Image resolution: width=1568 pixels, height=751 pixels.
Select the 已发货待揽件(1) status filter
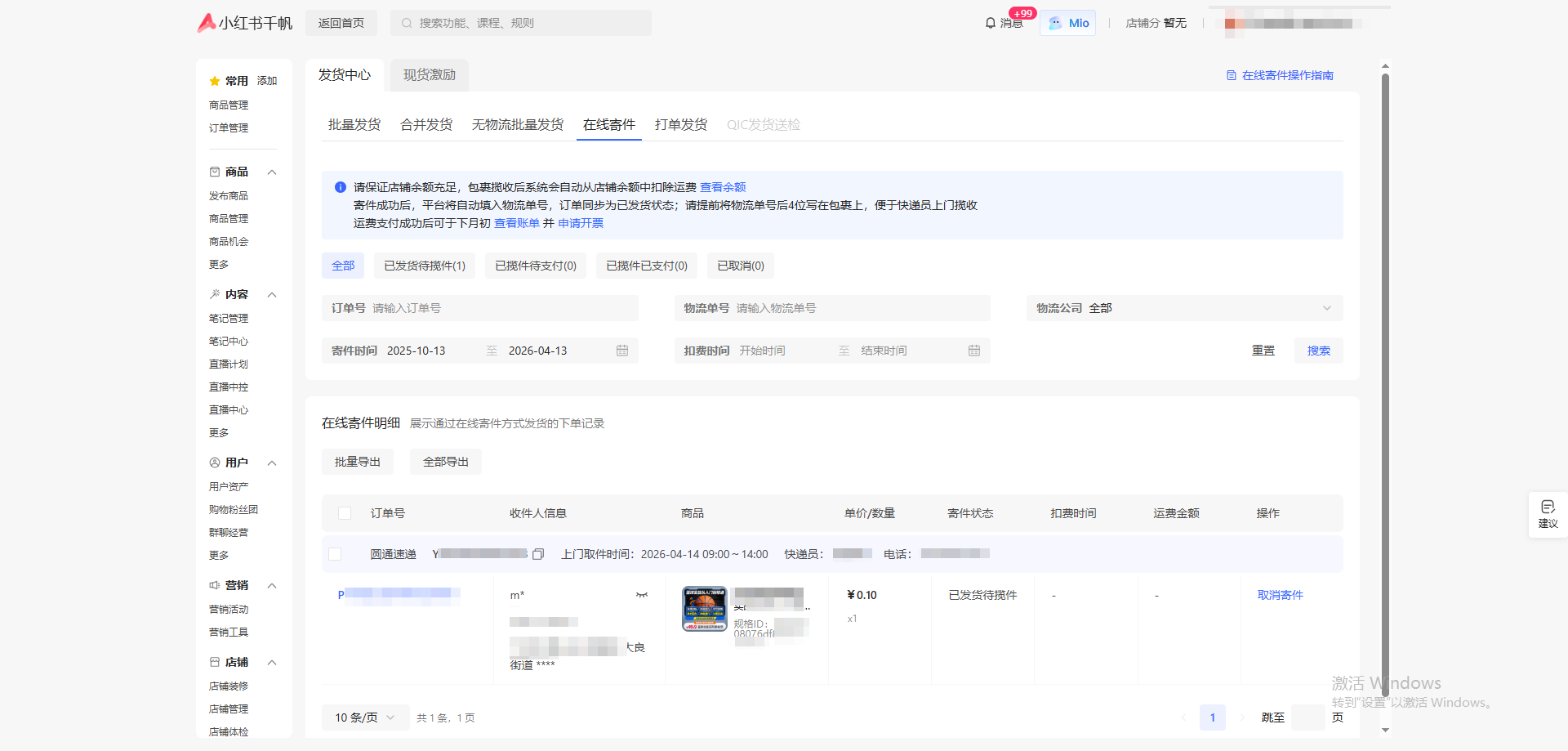click(x=425, y=266)
